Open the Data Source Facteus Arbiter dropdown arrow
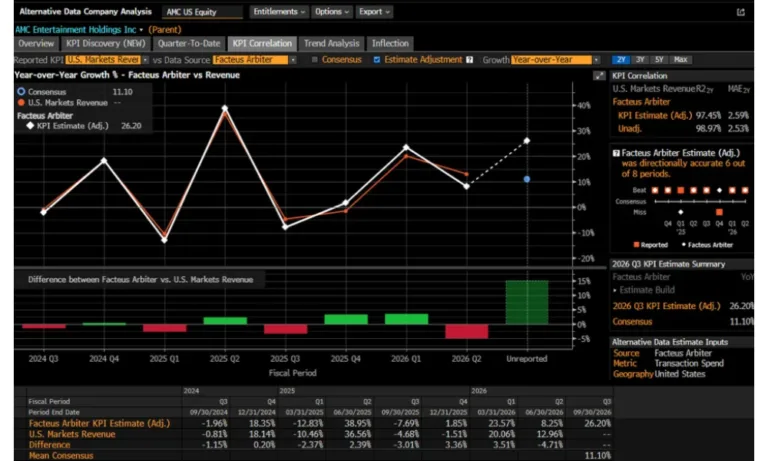Image resolution: width=768 pixels, height=461 pixels. tap(293, 60)
